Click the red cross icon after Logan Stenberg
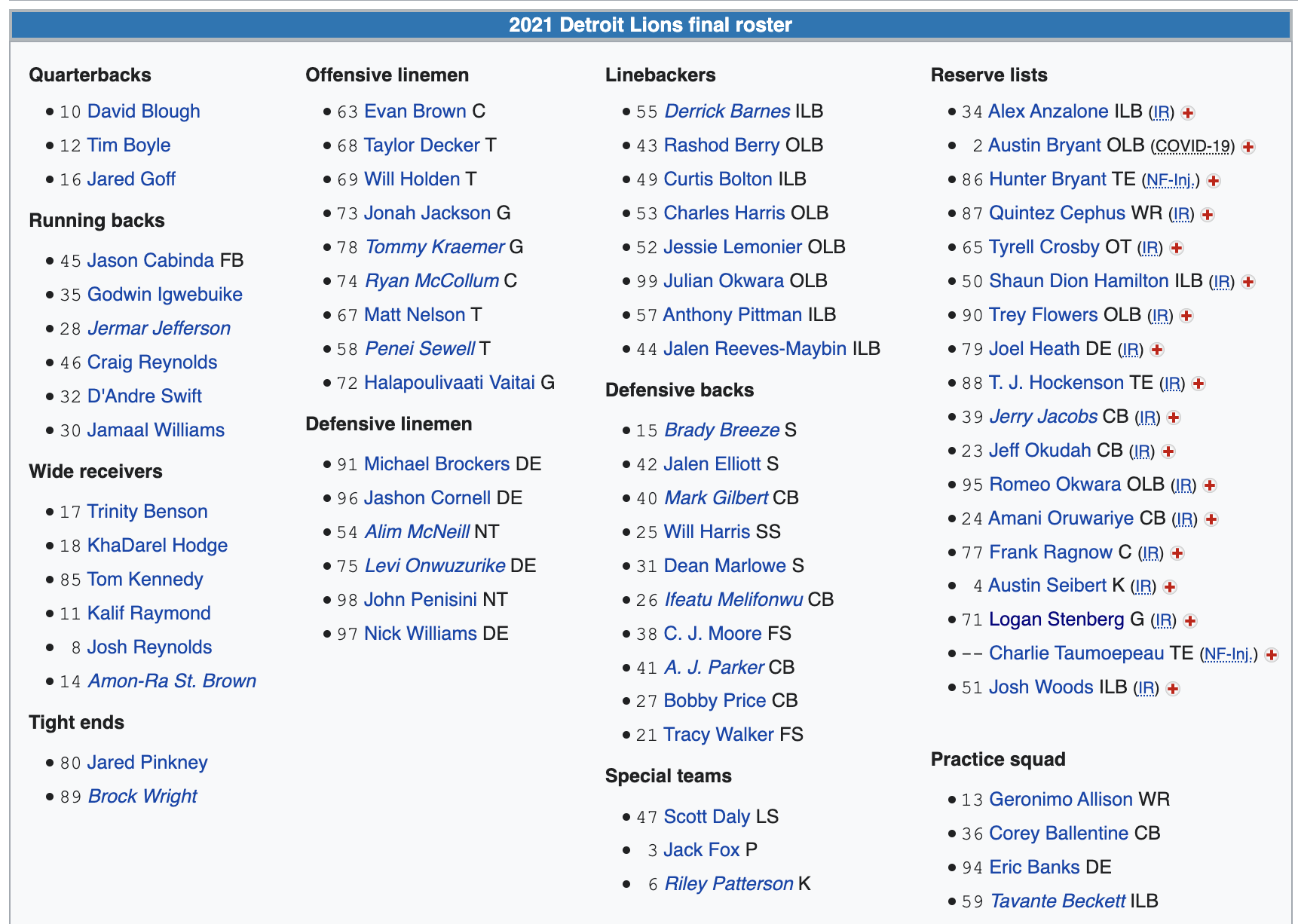 (x=1190, y=620)
